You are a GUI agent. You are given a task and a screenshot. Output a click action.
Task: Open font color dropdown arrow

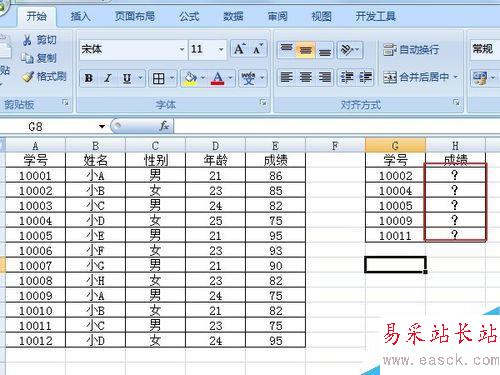coord(230,78)
